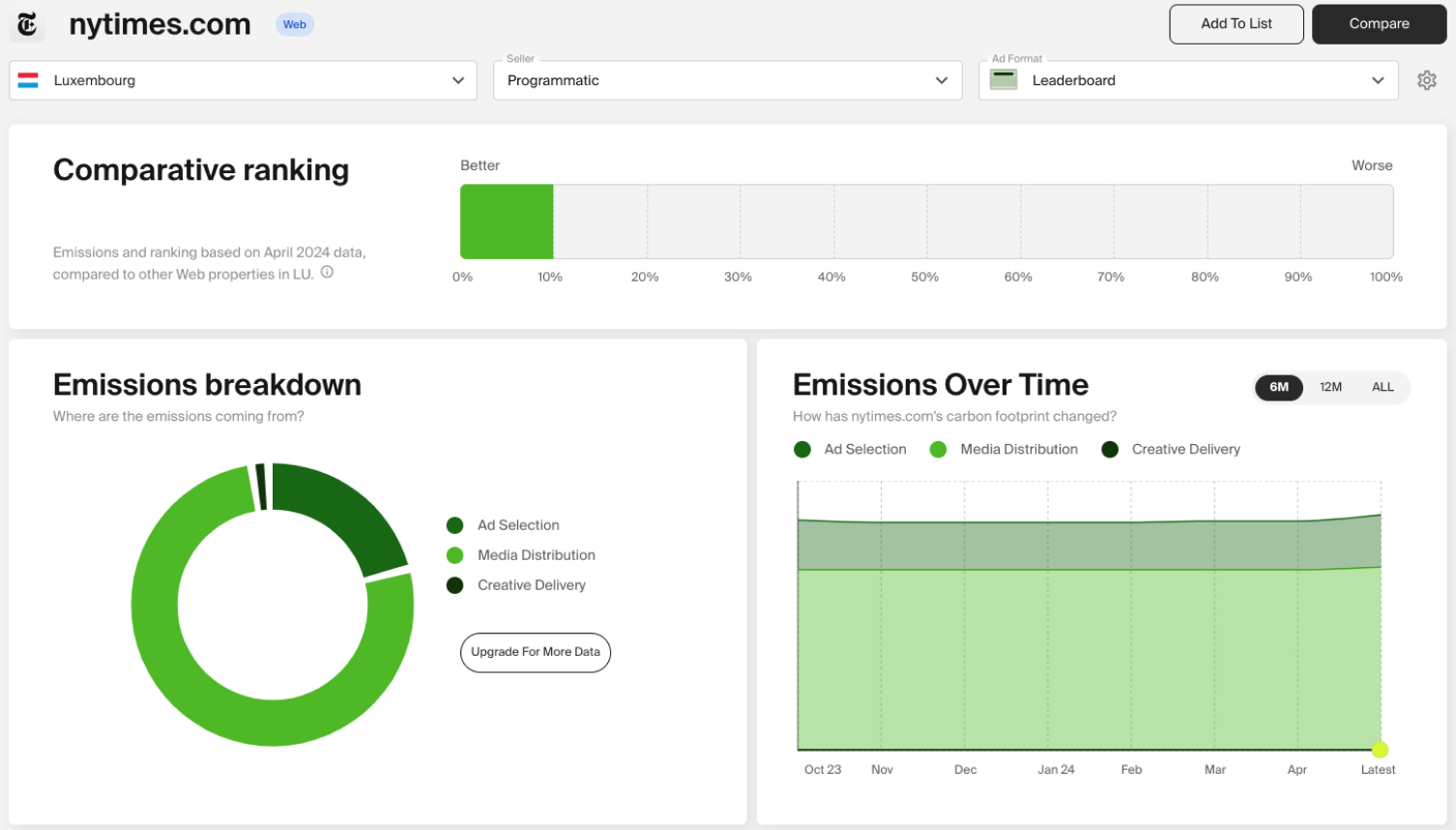
Task: Click the Oct 23 axis label
Action: pos(823,770)
